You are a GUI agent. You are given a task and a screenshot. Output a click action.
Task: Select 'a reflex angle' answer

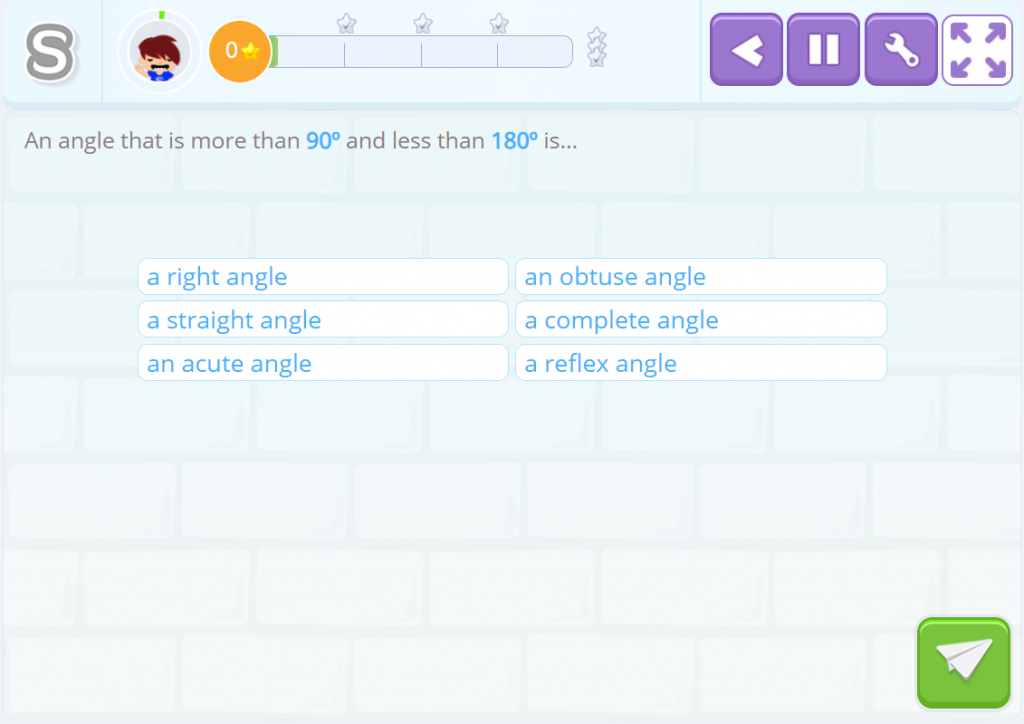click(x=700, y=362)
